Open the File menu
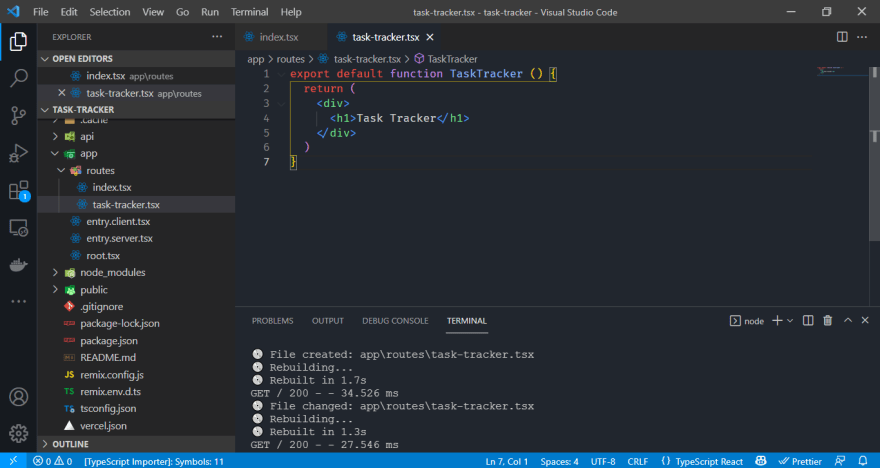This screenshot has height=468, width=880. [40, 12]
